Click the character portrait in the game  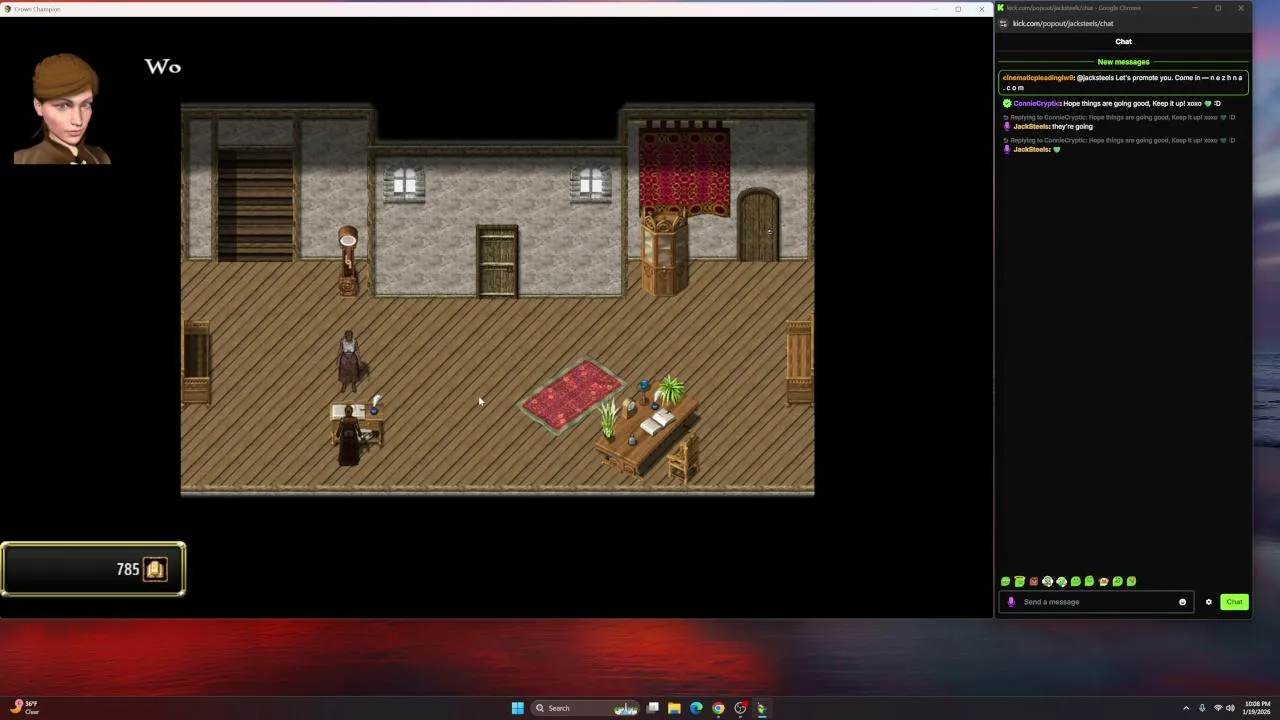(63, 109)
